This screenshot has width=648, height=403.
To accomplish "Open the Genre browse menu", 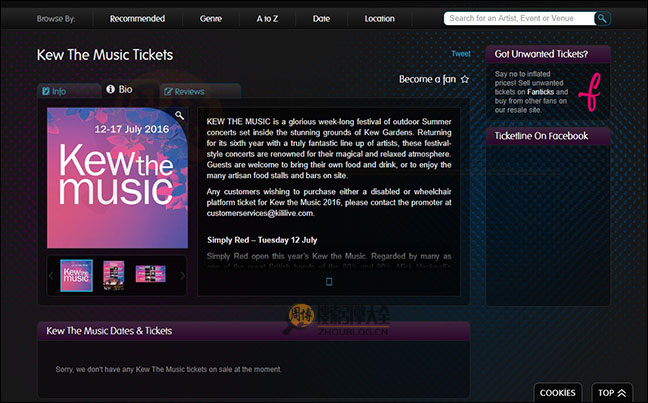I will pyautogui.click(x=211, y=18).
